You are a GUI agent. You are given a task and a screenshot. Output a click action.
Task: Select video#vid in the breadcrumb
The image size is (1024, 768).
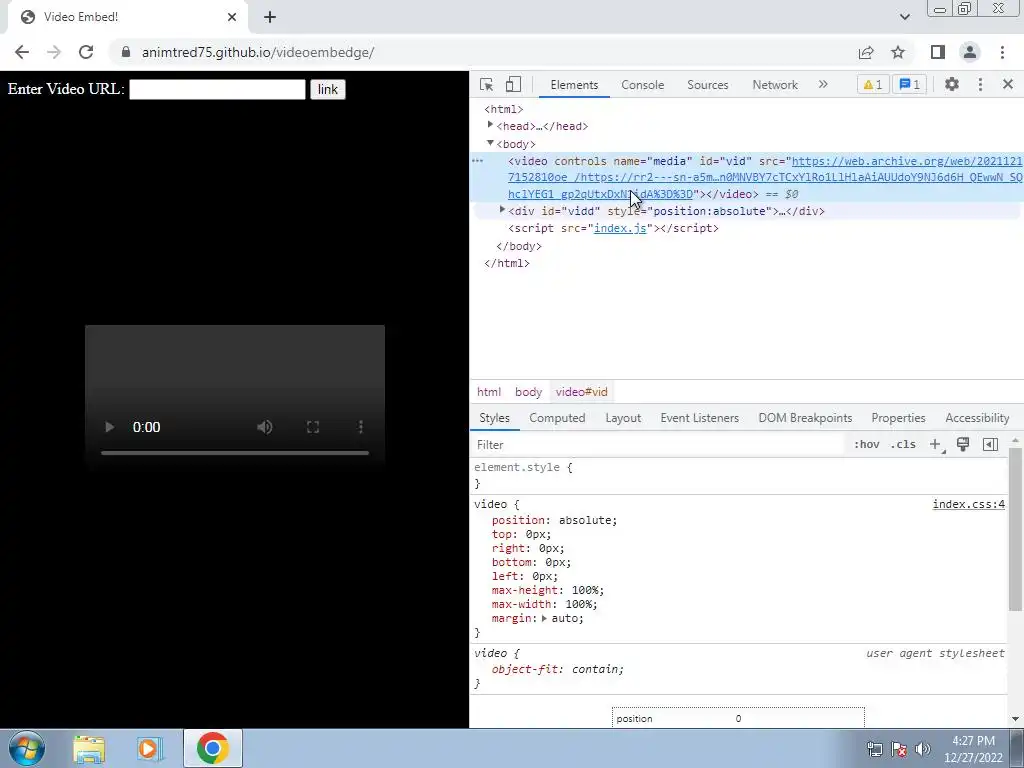point(581,392)
